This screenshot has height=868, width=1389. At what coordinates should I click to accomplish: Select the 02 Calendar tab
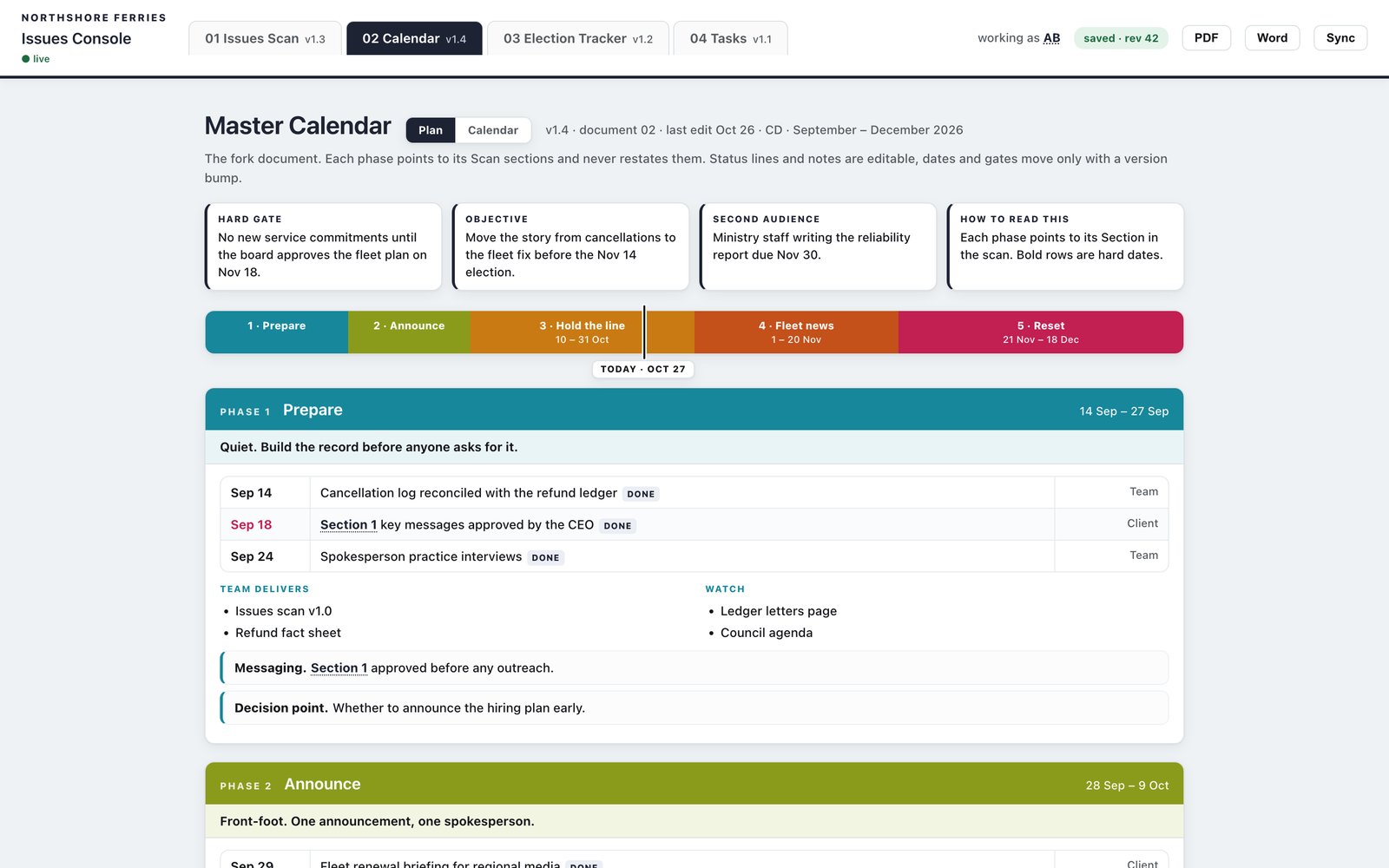click(x=414, y=38)
